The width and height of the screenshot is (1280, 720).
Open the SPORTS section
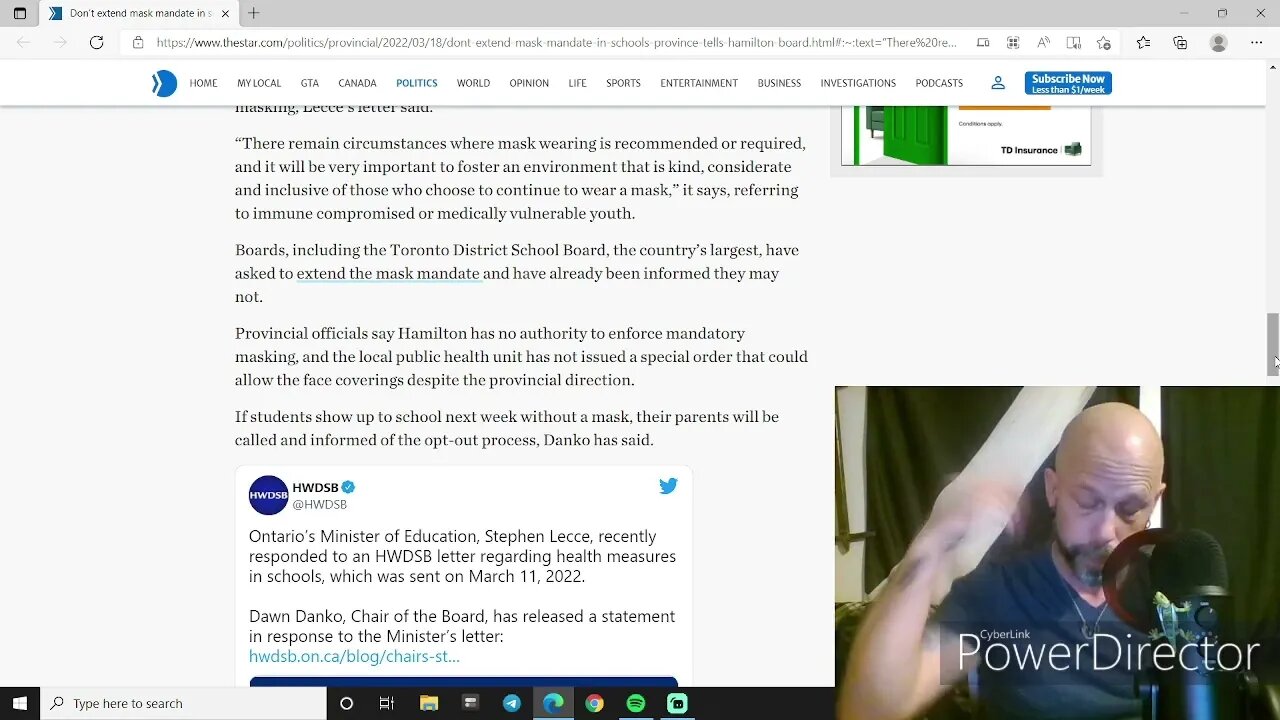[623, 83]
